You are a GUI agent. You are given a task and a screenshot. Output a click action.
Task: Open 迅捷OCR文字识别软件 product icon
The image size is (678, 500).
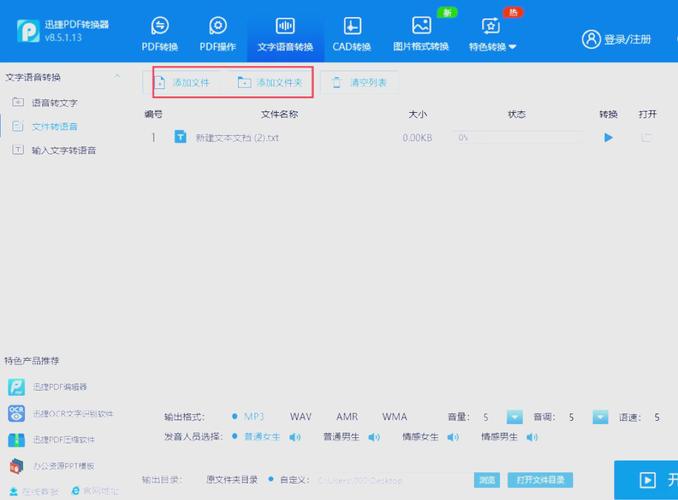pos(16,413)
